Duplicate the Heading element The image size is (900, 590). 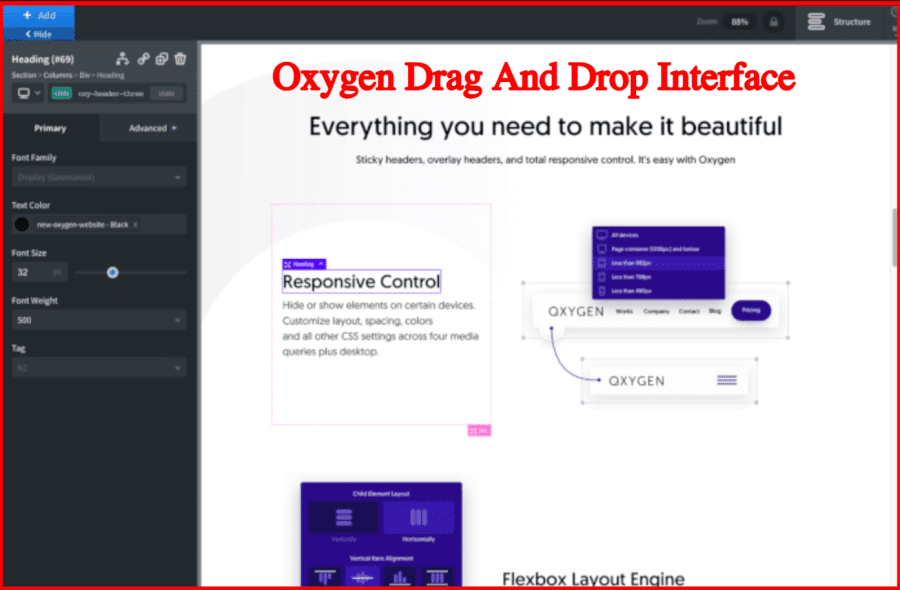point(162,59)
